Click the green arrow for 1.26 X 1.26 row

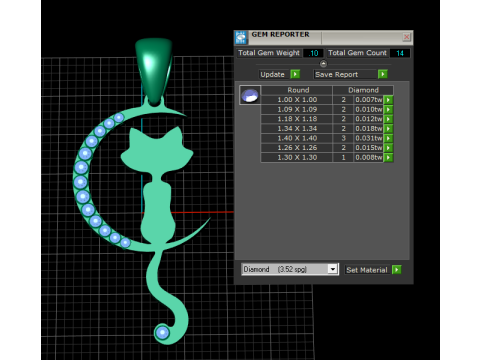[388, 148]
